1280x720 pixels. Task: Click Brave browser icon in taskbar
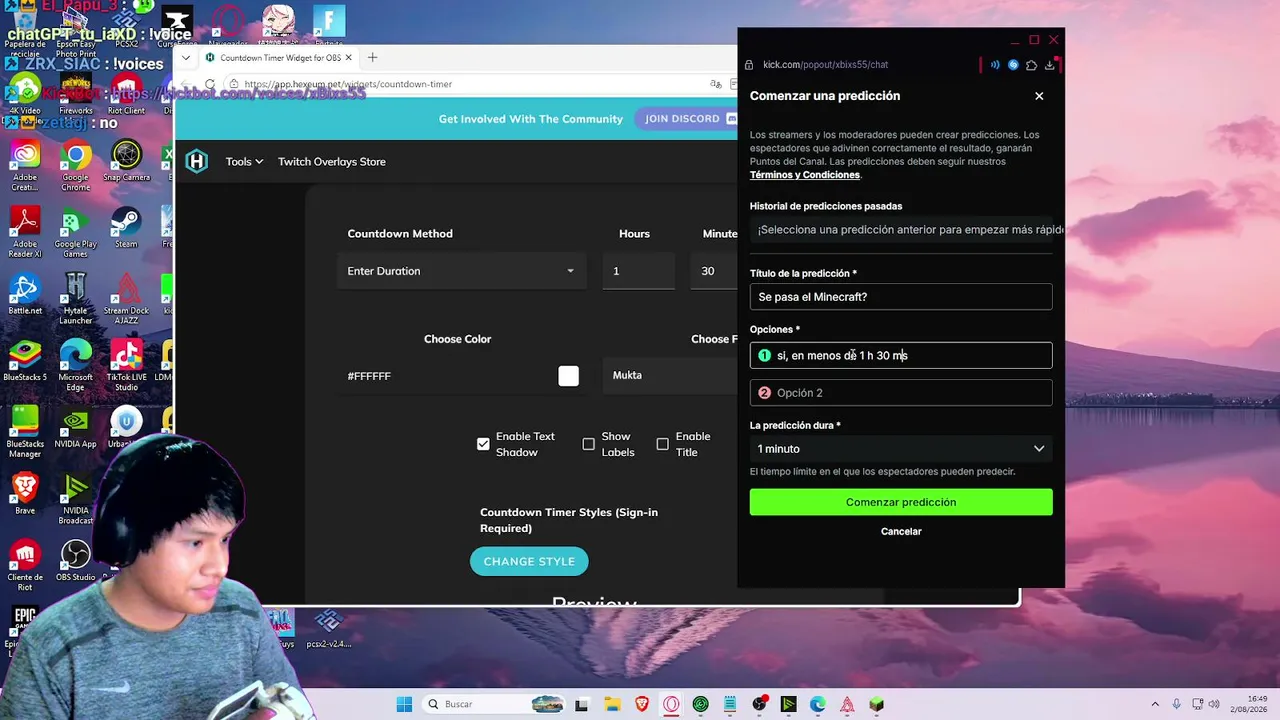[x=642, y=704]
